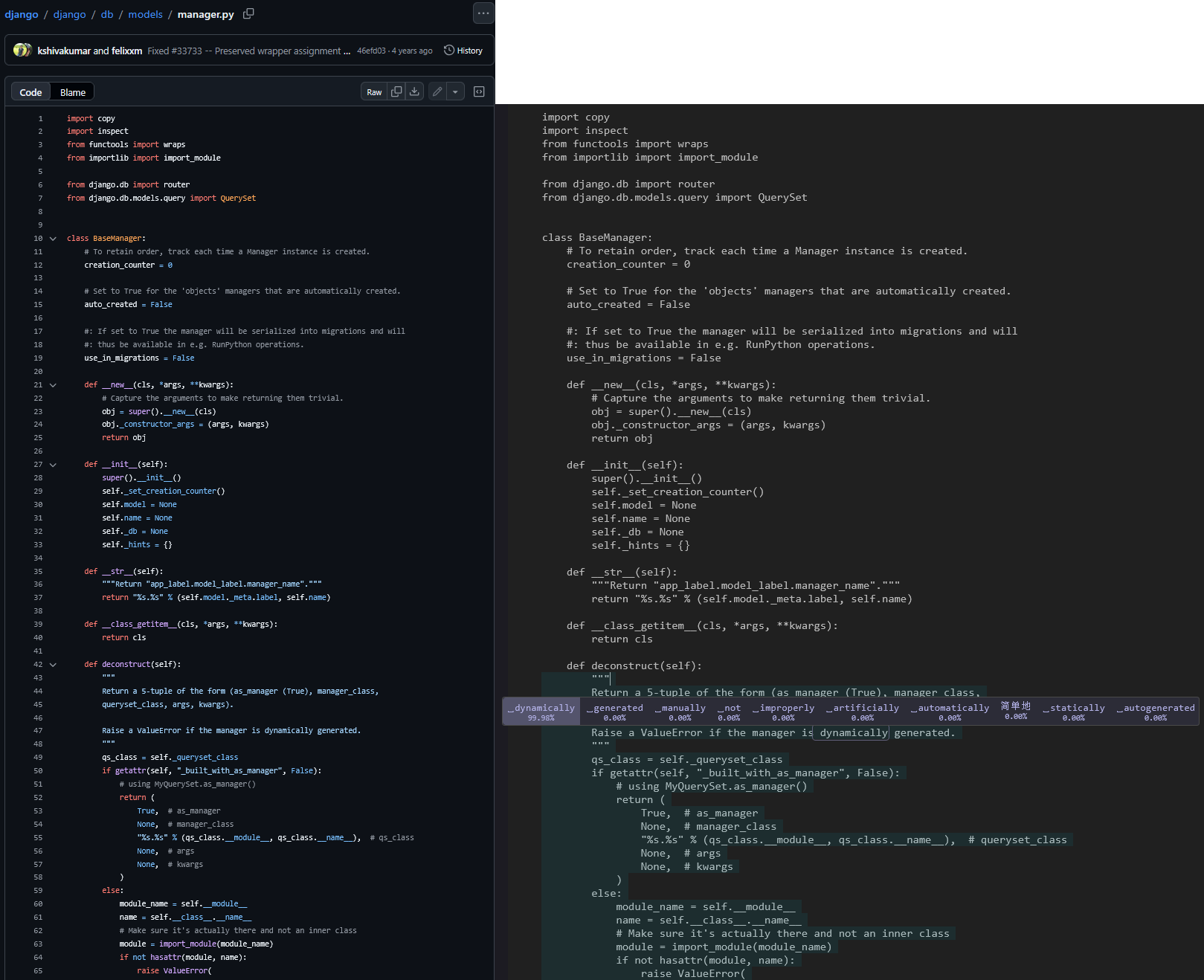Click 'def deconstruct(self):' in the right pane

coord(634,666)
